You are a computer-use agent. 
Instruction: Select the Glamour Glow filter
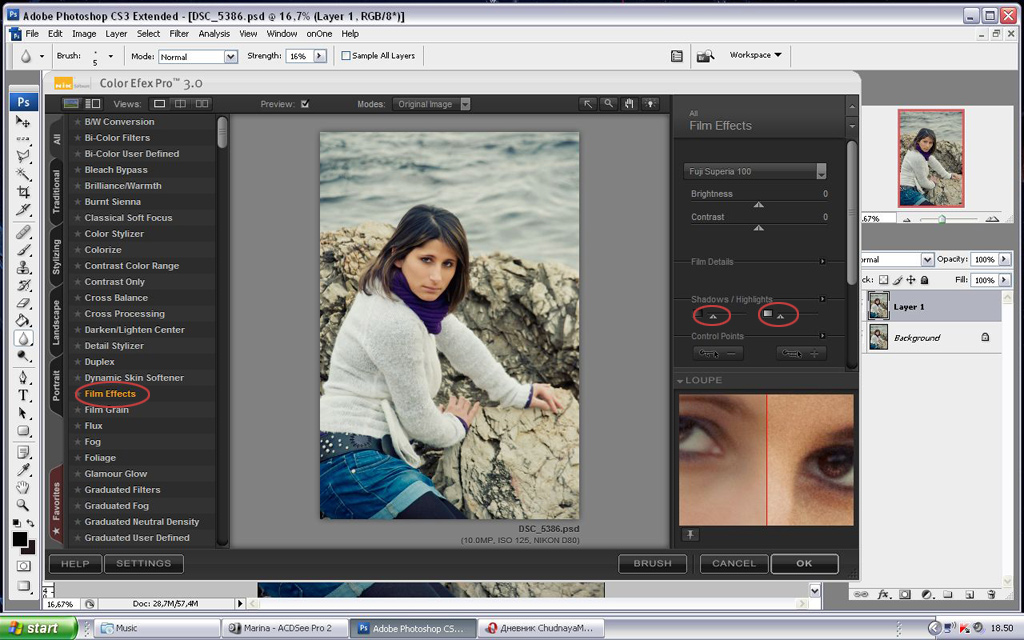click(116, 473)
